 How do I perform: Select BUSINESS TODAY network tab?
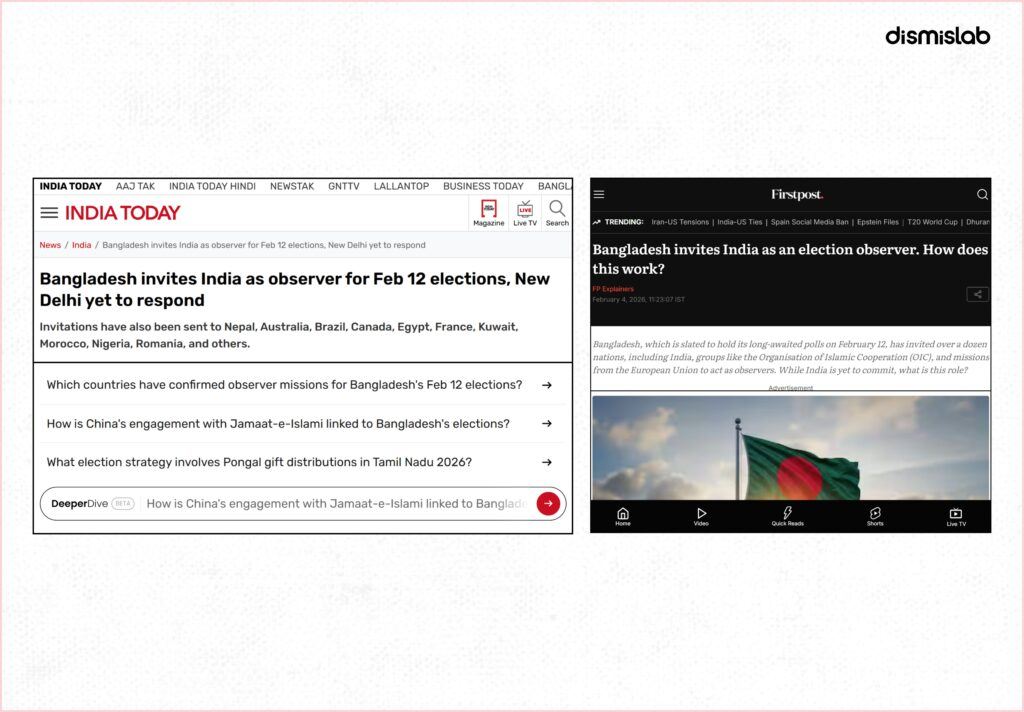[483, 186]
